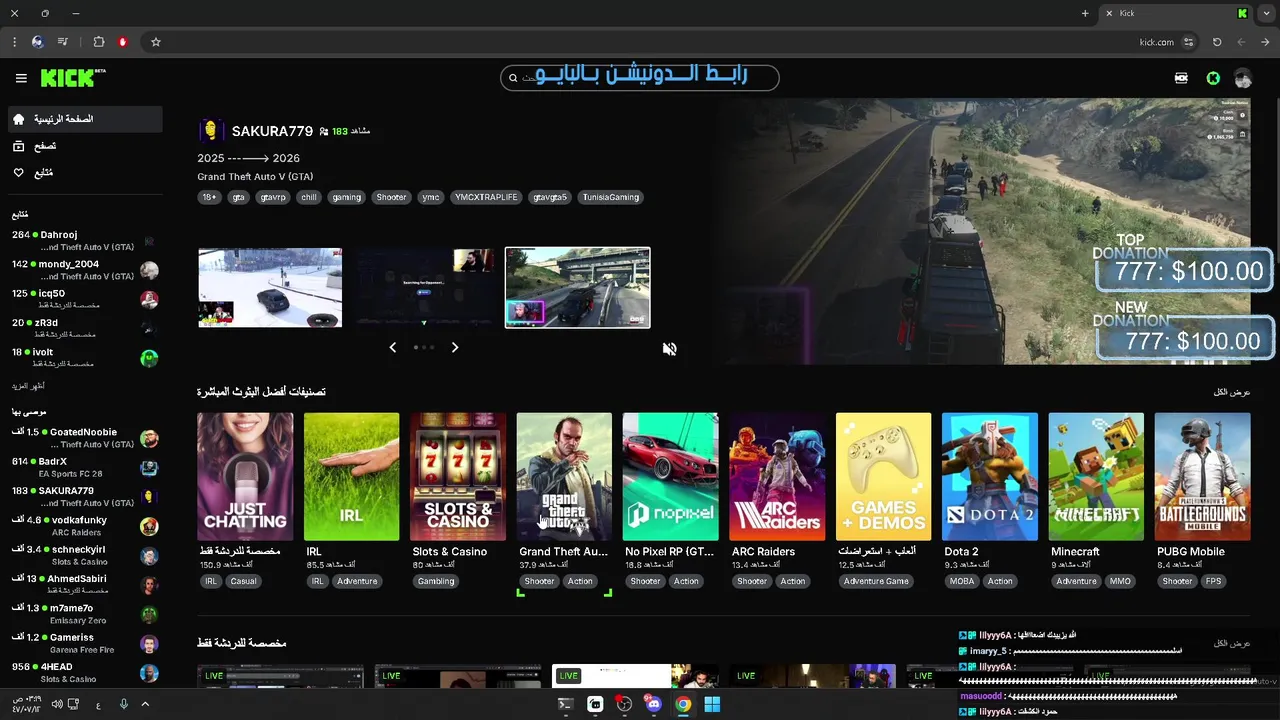Unmute the featured stream speaker icon
Viewport: 1280px width, 720px height.
(x=670, y=349)
